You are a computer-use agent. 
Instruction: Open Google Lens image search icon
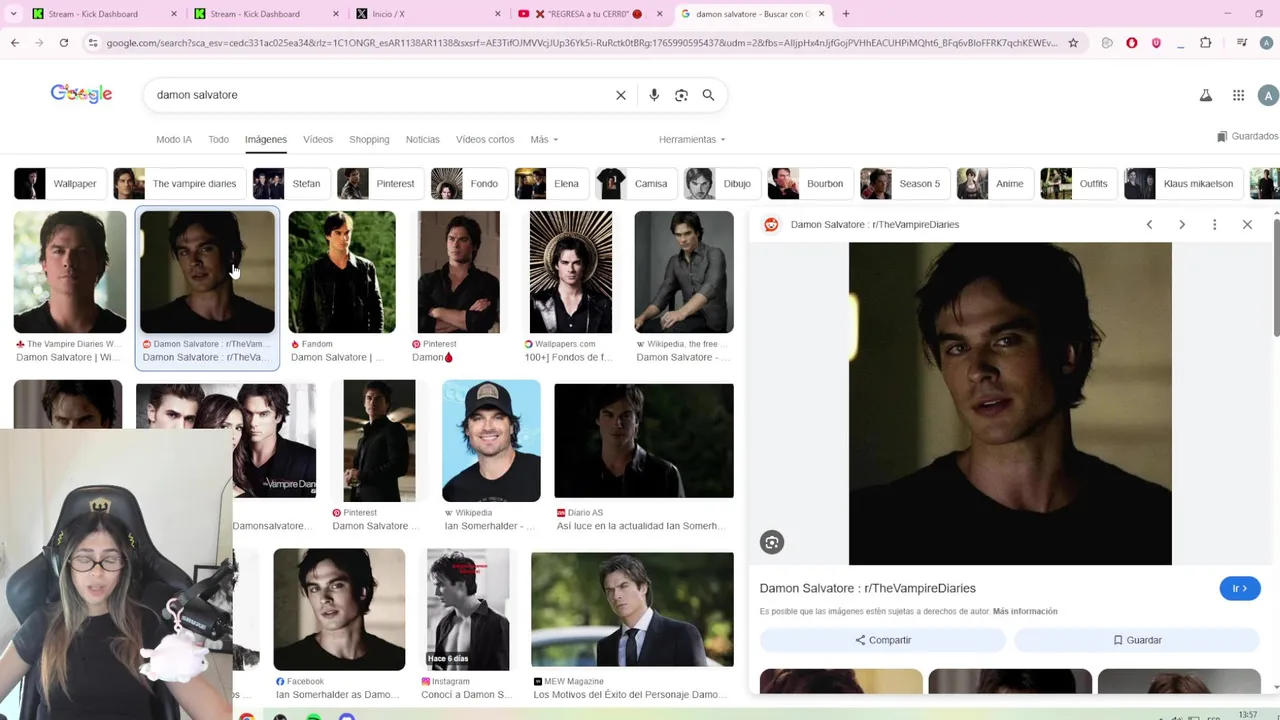pos(681,95)
